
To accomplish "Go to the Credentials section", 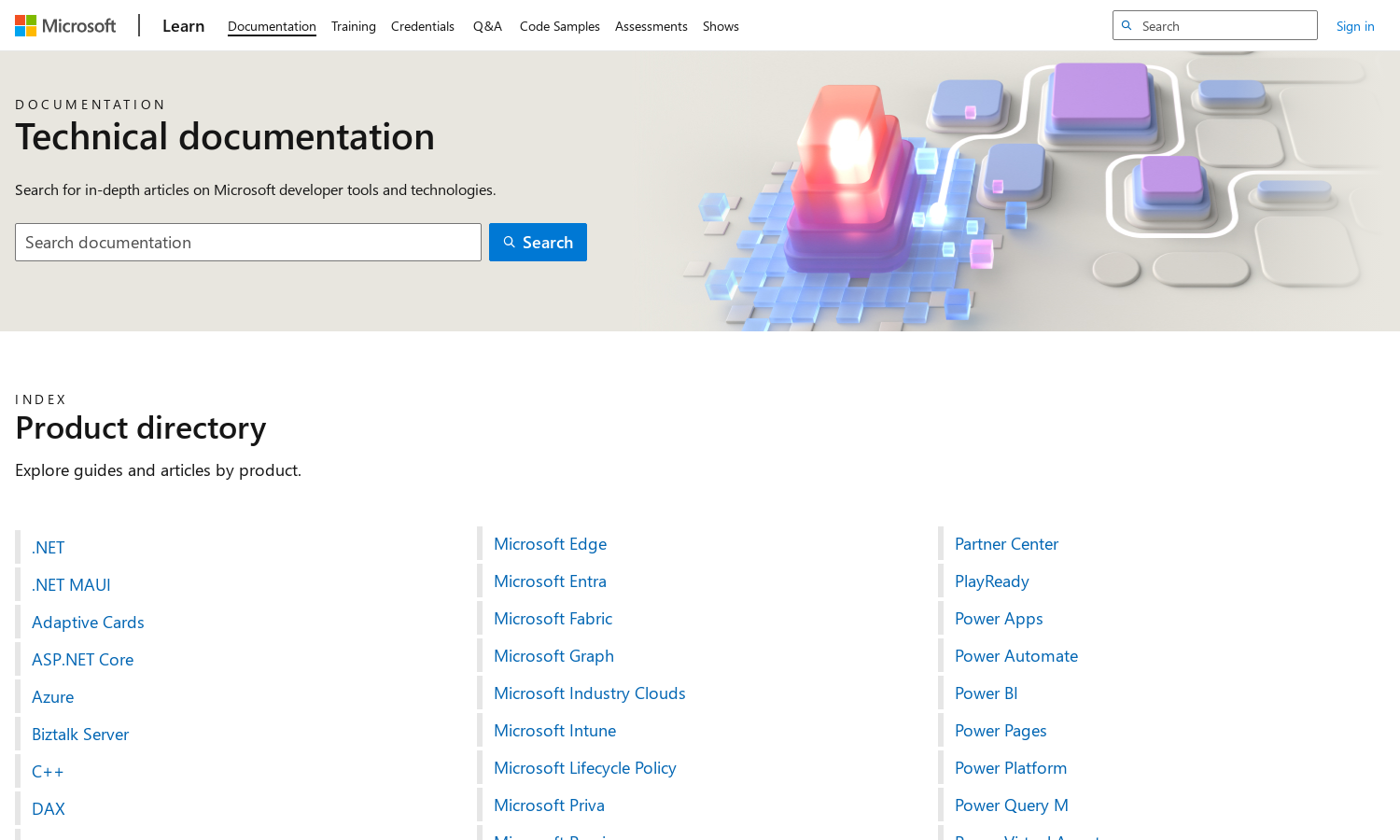I will tap(422, 26).
